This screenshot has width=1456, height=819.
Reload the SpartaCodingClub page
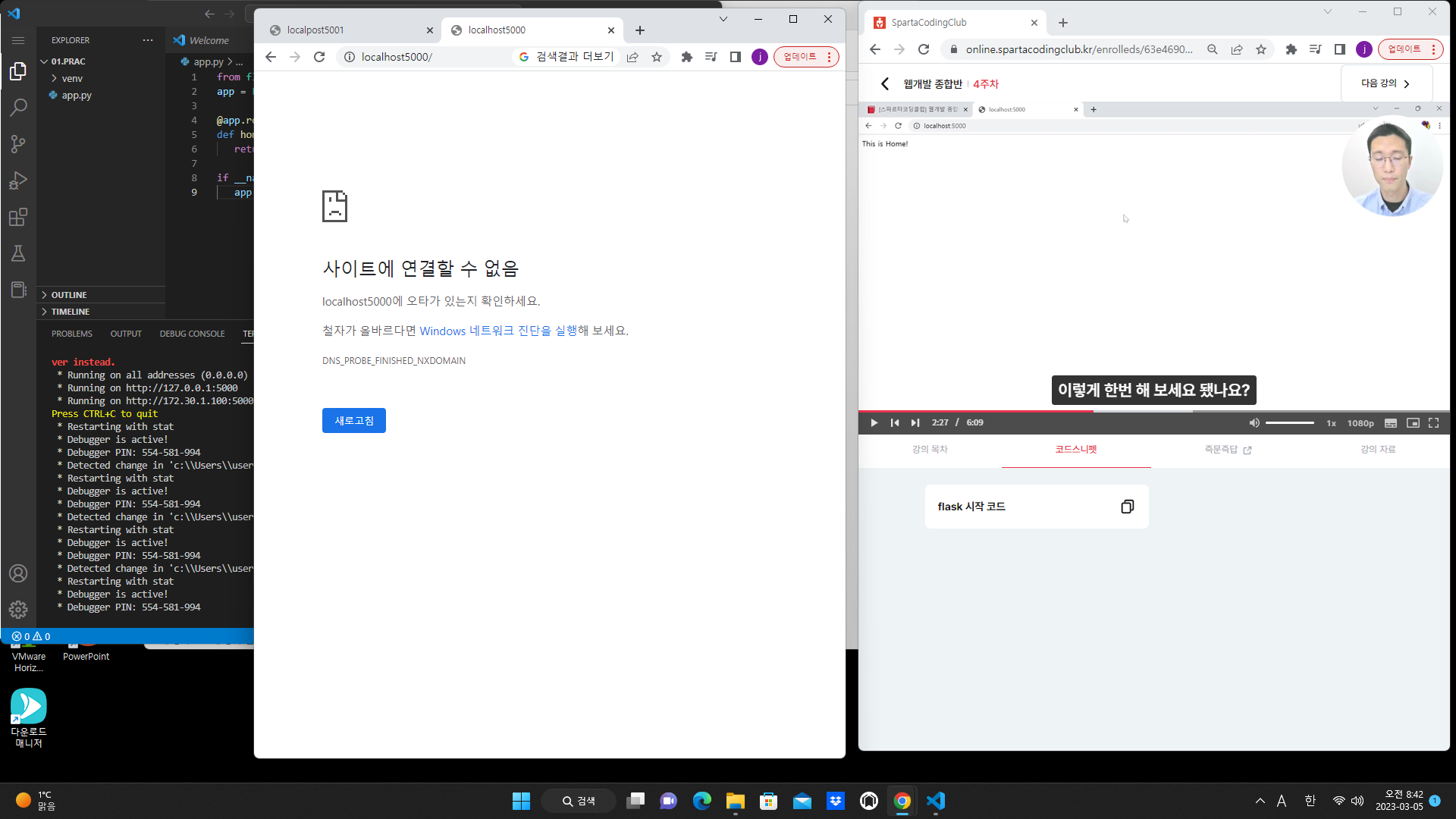click(x=924, y=49)
